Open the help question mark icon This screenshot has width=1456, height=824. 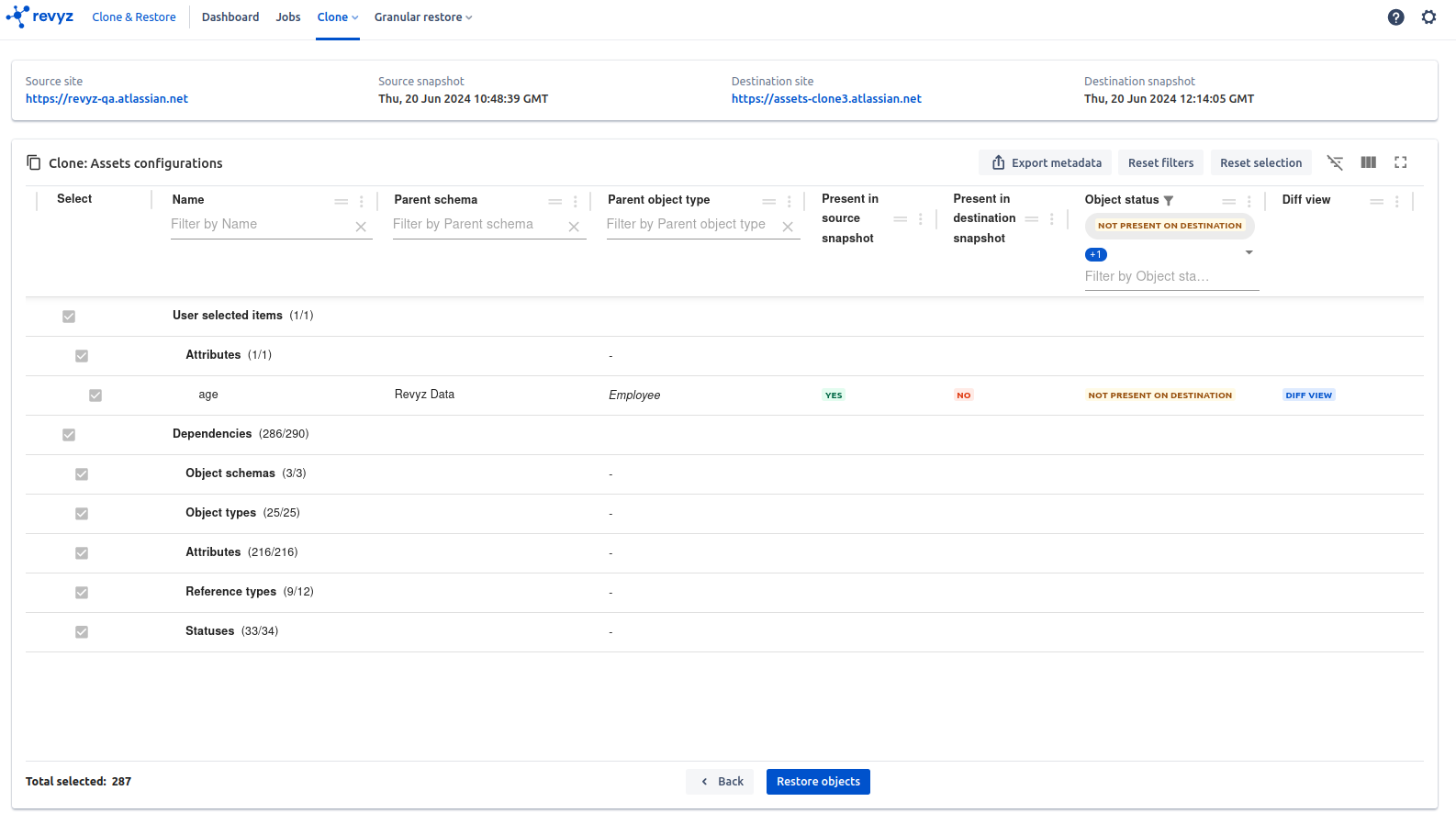point(1395,17)
